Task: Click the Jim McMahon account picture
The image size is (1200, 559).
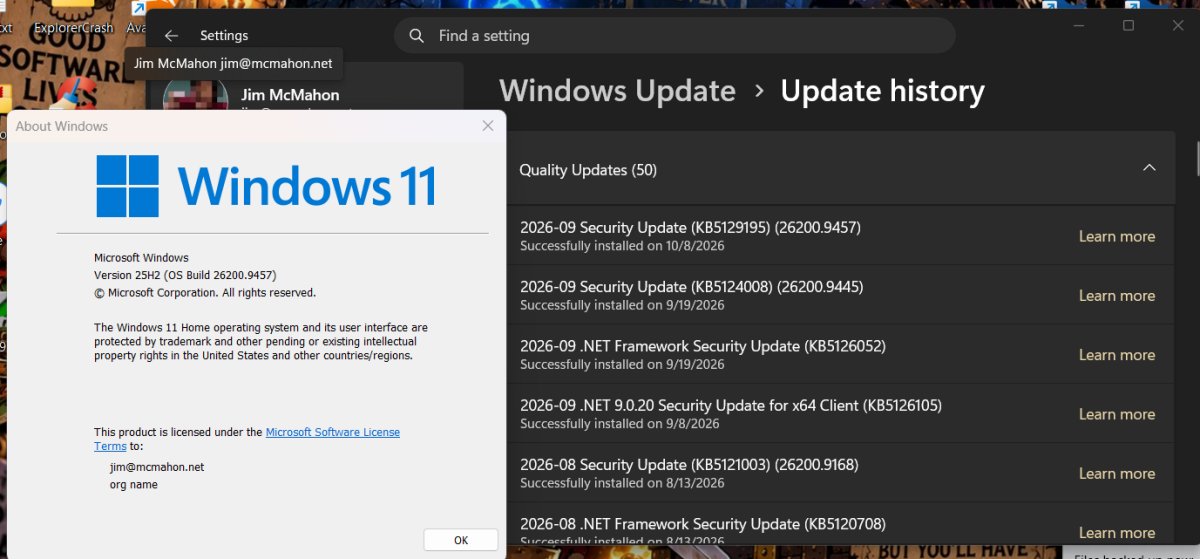Action: click(x=198, y=97)
